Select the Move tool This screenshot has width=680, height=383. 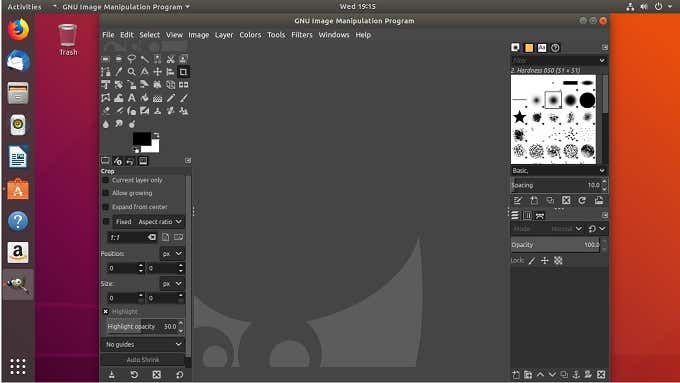click(x=157, y=72)
